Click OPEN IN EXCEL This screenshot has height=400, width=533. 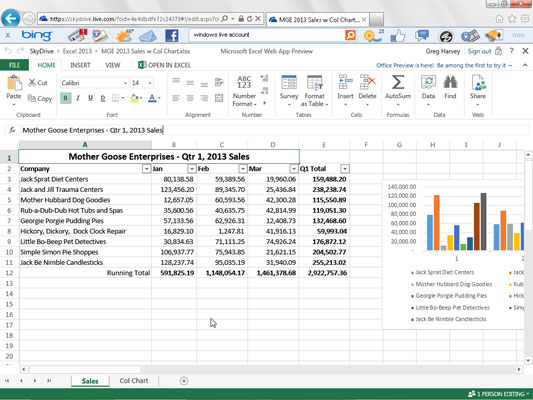click(165, 65)
